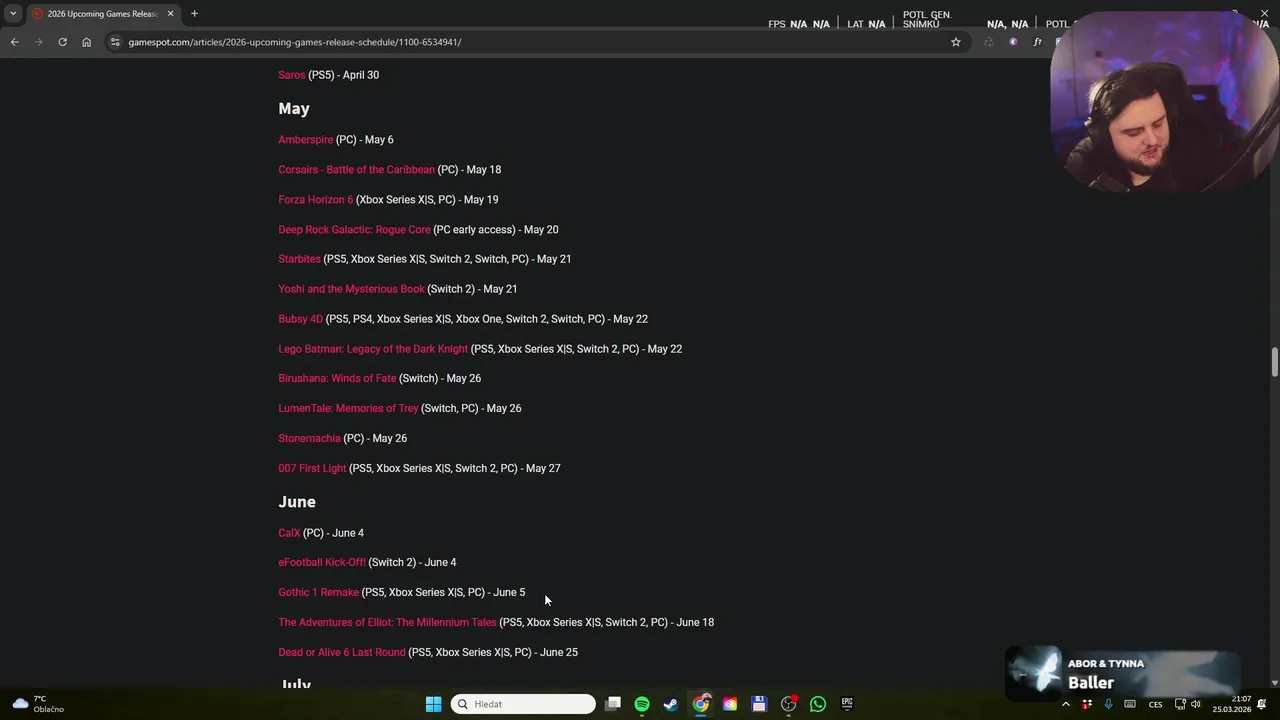Image resolution: width=1280 pixels, height=720 pixels.
Task: Open Birushana: Winds of Fate link
Action: click(x=337, y=378)
